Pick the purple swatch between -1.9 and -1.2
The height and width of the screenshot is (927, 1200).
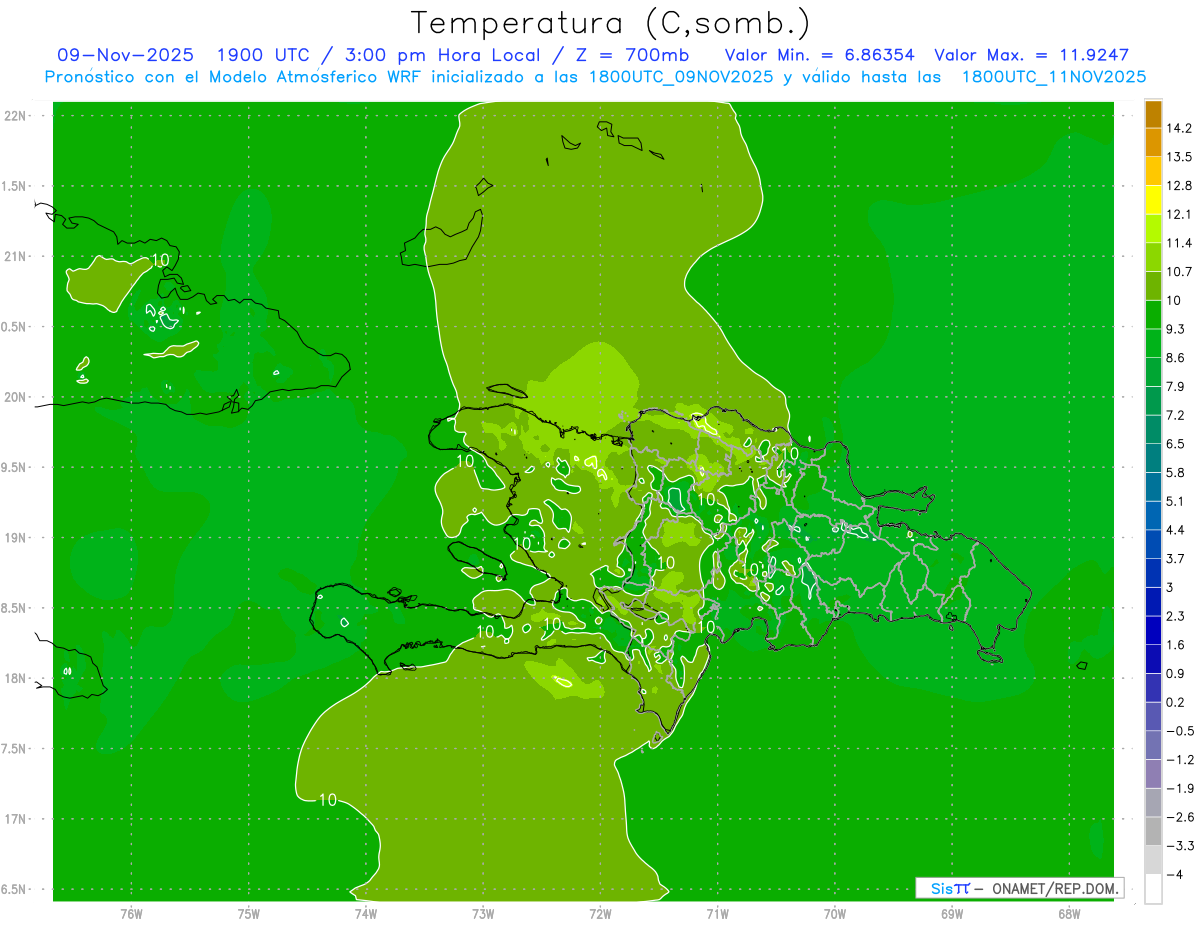tap(1153, 773)
